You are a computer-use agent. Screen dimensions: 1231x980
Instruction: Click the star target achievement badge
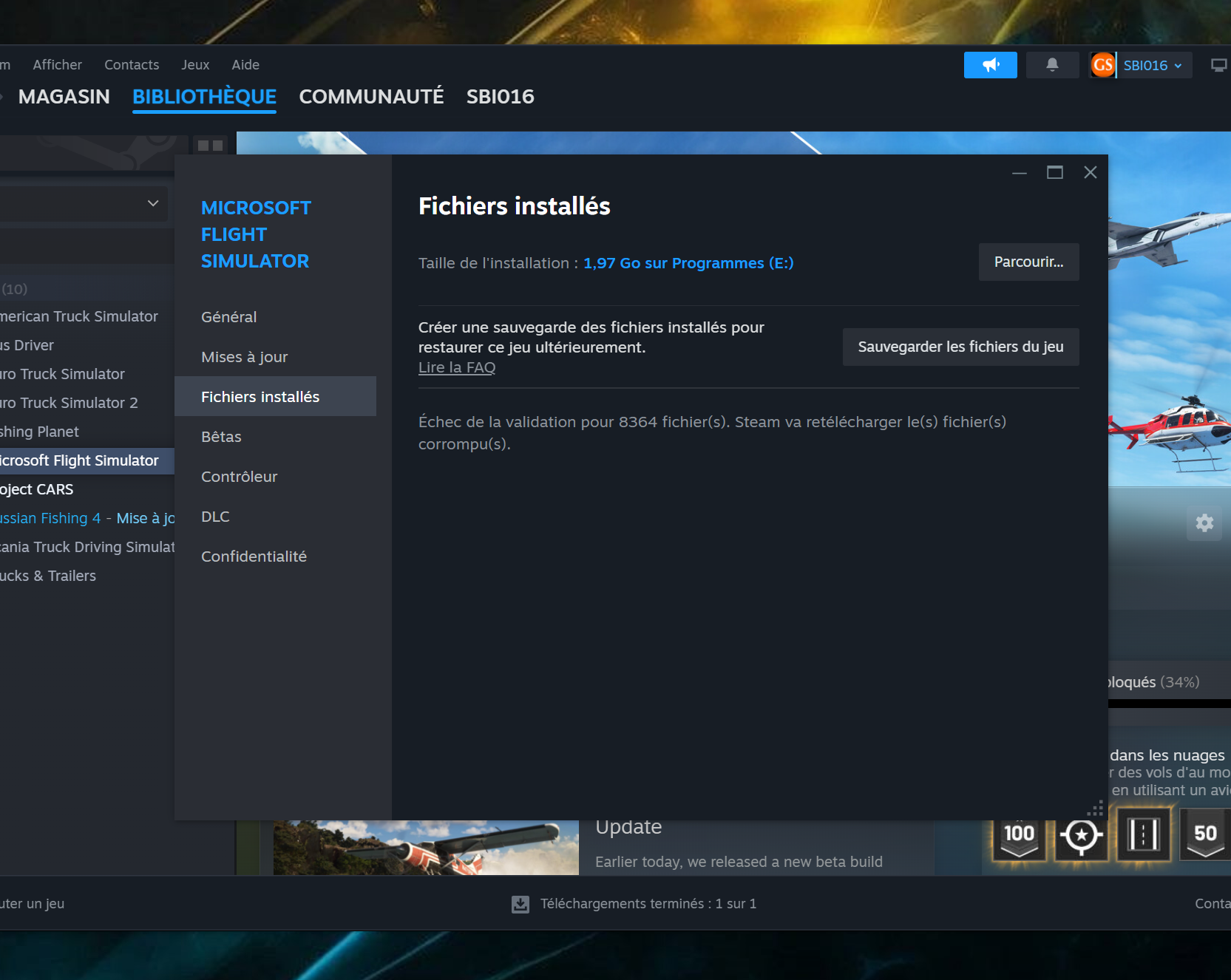point(1081,836)
